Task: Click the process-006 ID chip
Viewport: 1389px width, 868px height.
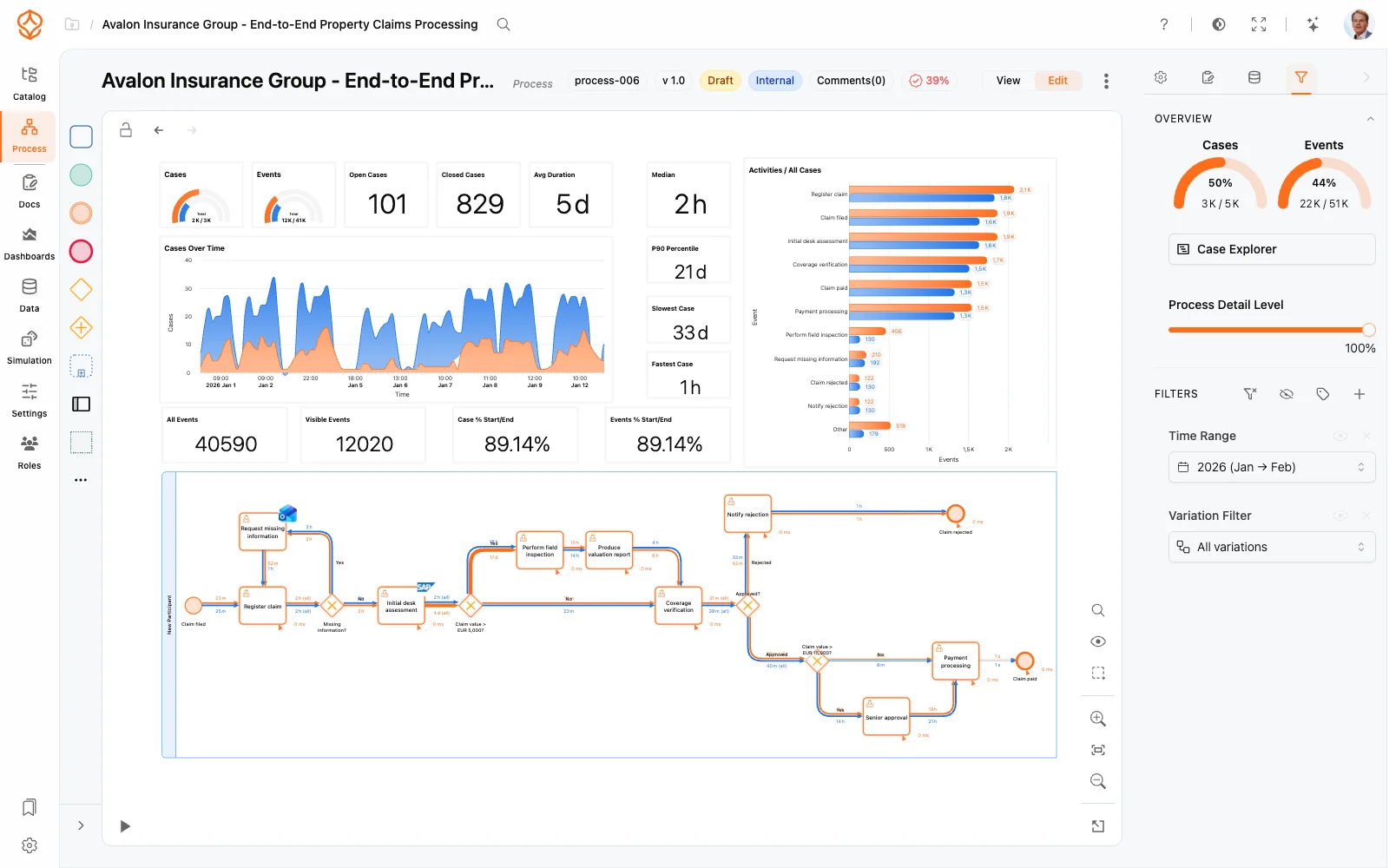Action: [x=607, y=81]
